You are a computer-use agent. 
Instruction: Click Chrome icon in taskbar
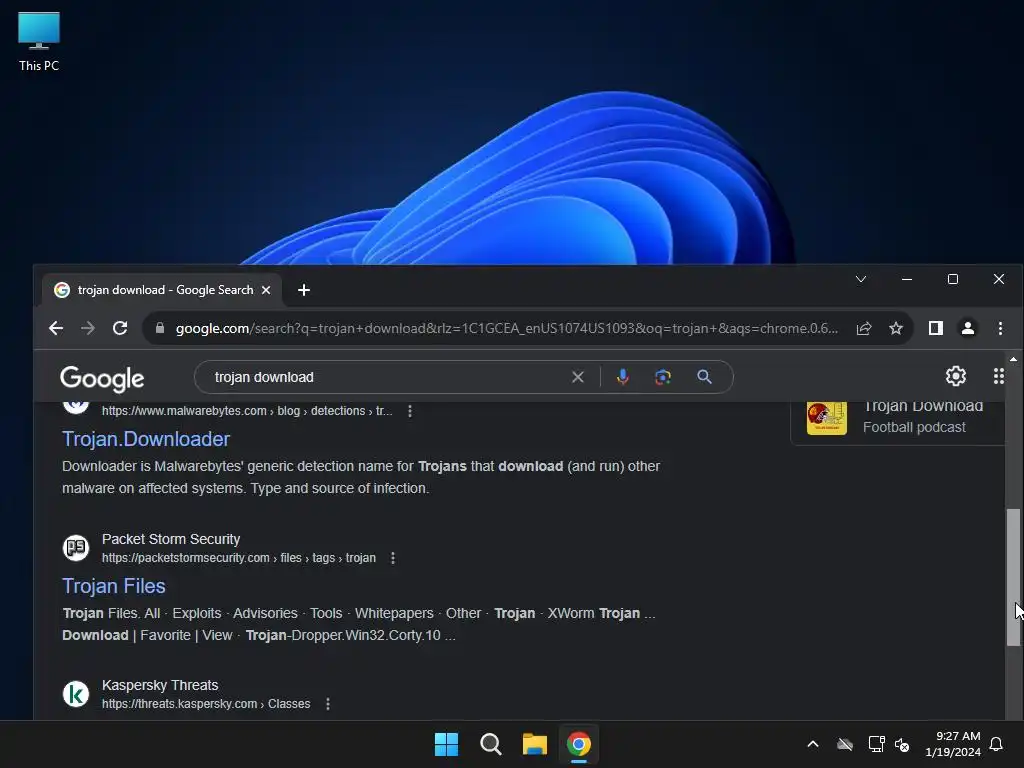click(579, 744)
